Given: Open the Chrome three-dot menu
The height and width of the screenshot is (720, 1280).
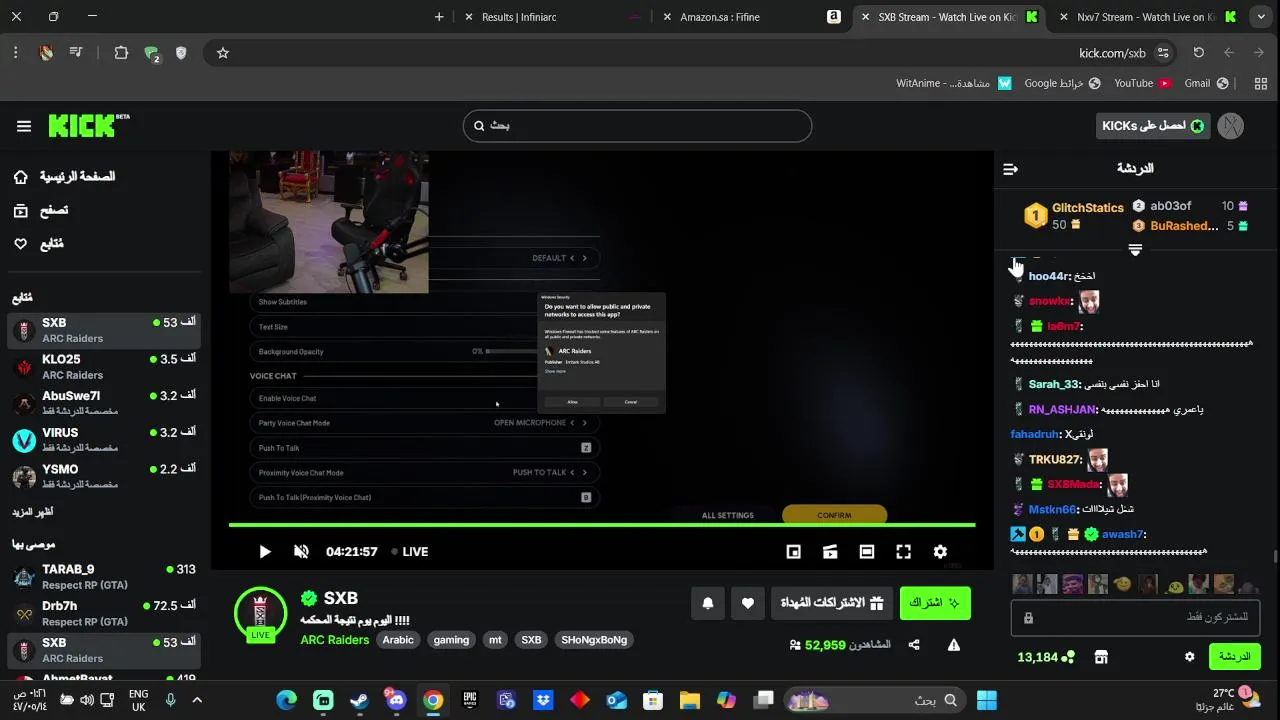Looking at the screenshot, I should pyautogui.click(x=15, y=53).
